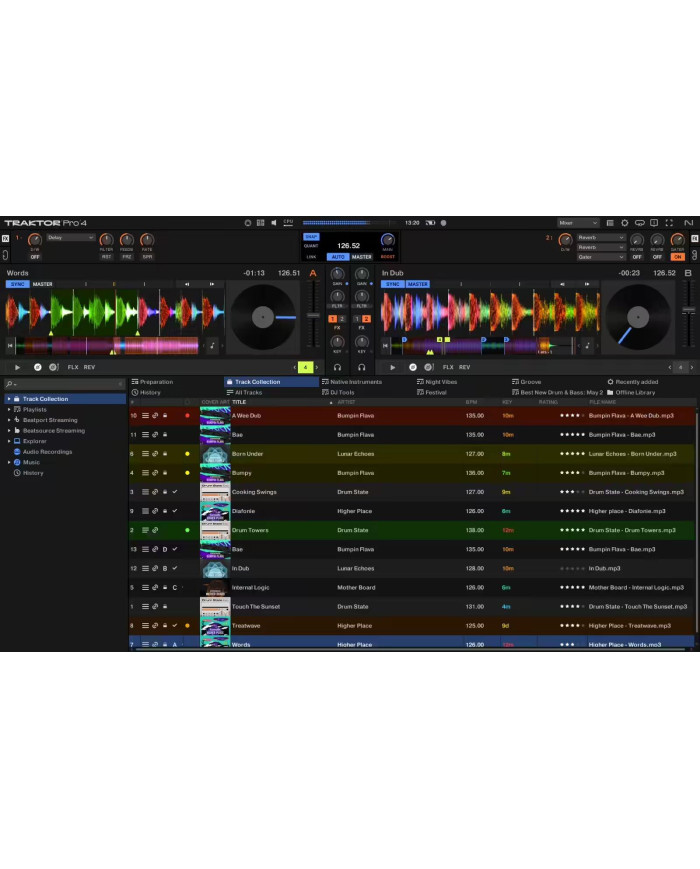
Task: Toggle FLX mode on deck A
Action: click(73, 367)
